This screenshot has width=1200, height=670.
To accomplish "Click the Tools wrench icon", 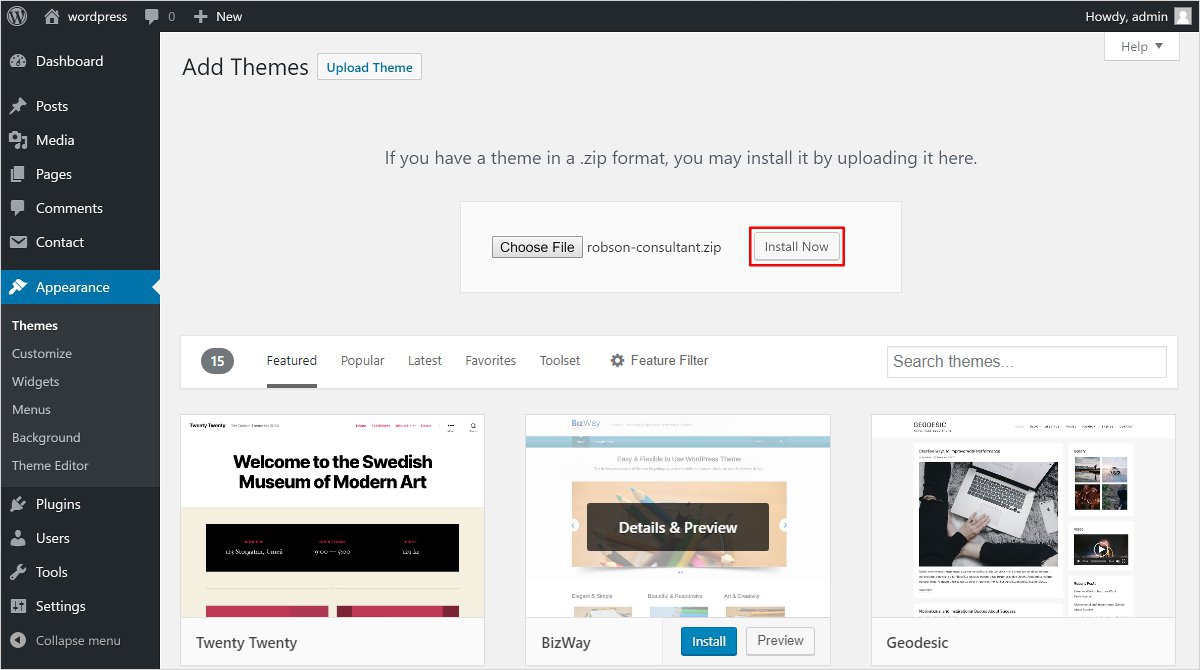I will click(x=18, y=572).
